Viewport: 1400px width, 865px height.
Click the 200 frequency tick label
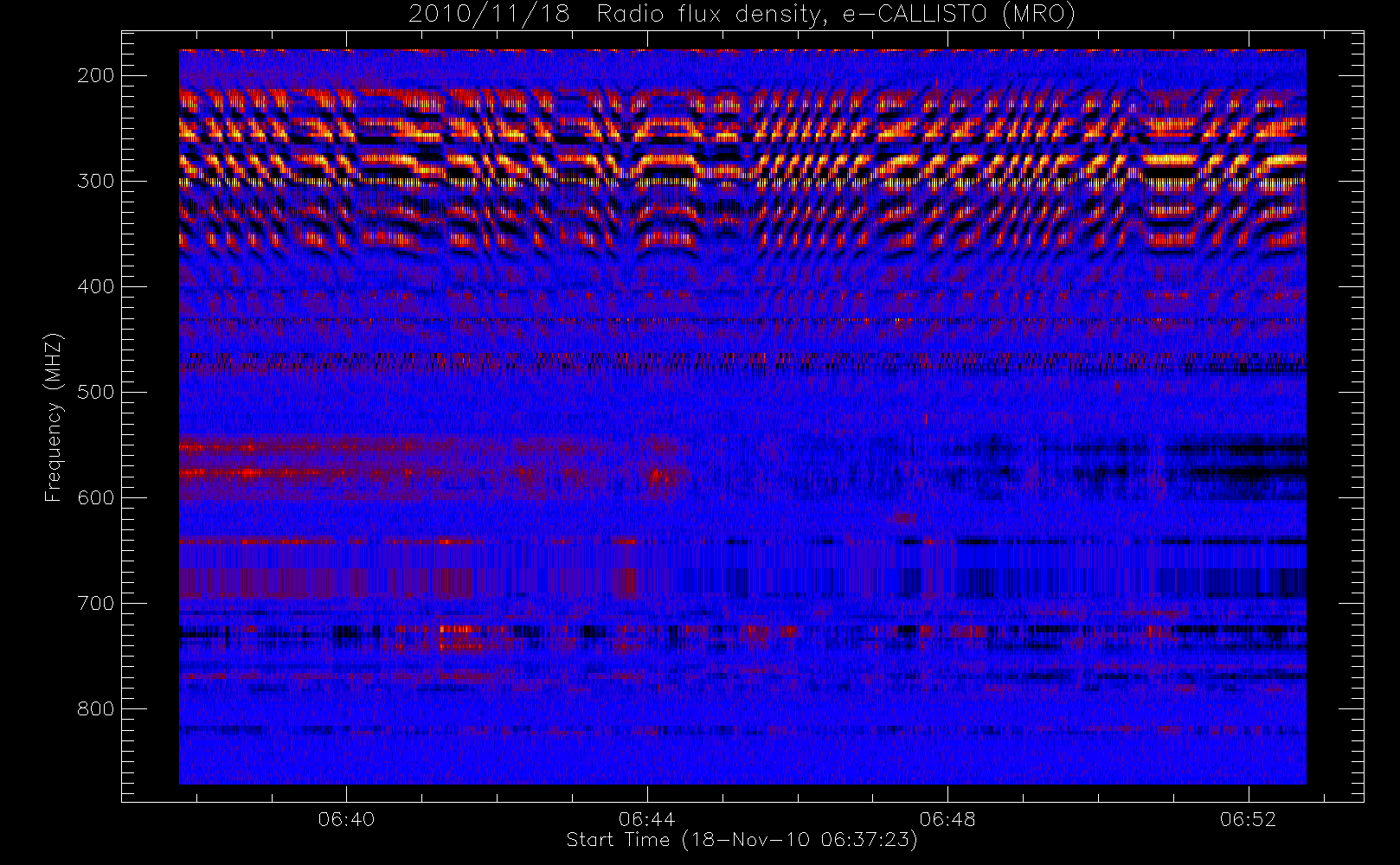coord(96,75)
